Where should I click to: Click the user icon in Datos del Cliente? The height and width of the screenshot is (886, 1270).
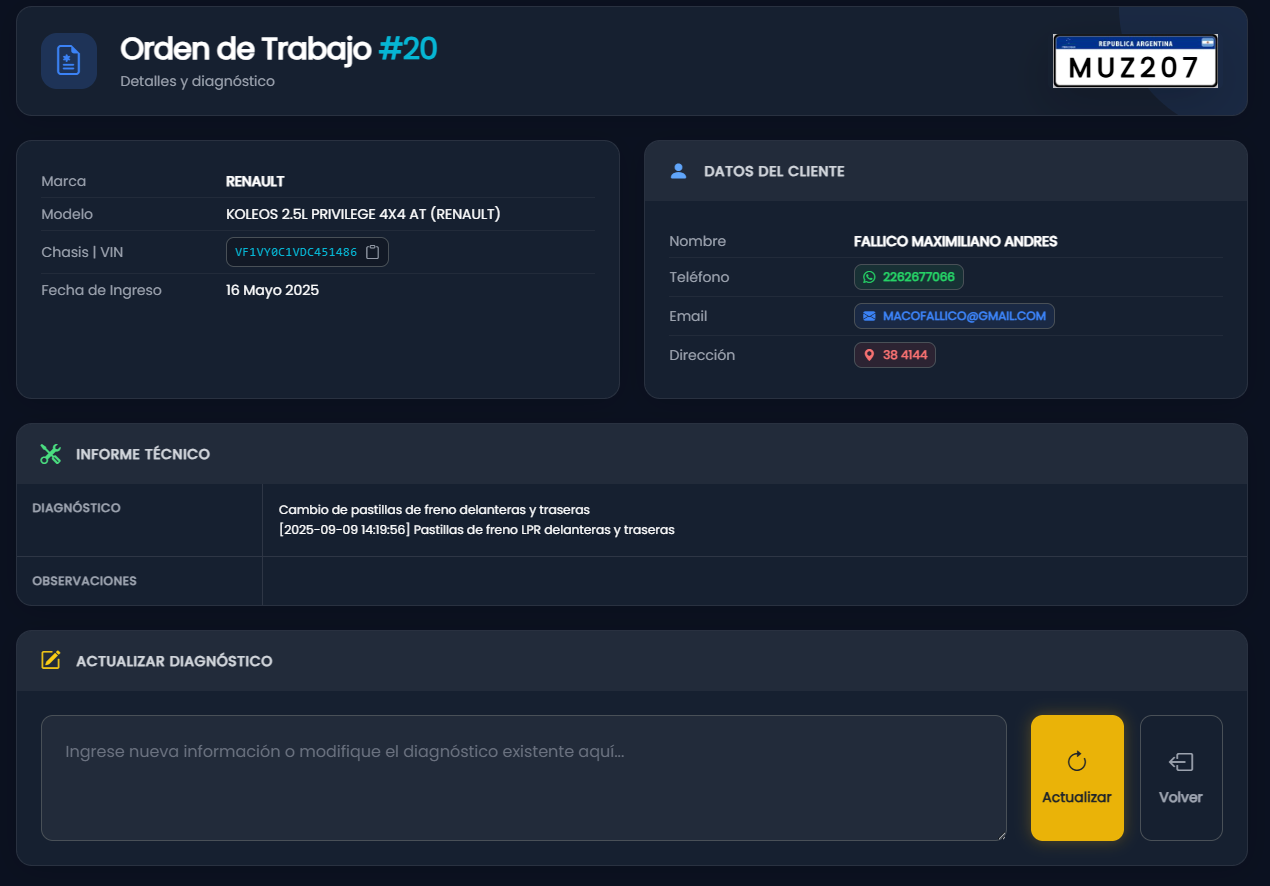(x=678, y=171)
